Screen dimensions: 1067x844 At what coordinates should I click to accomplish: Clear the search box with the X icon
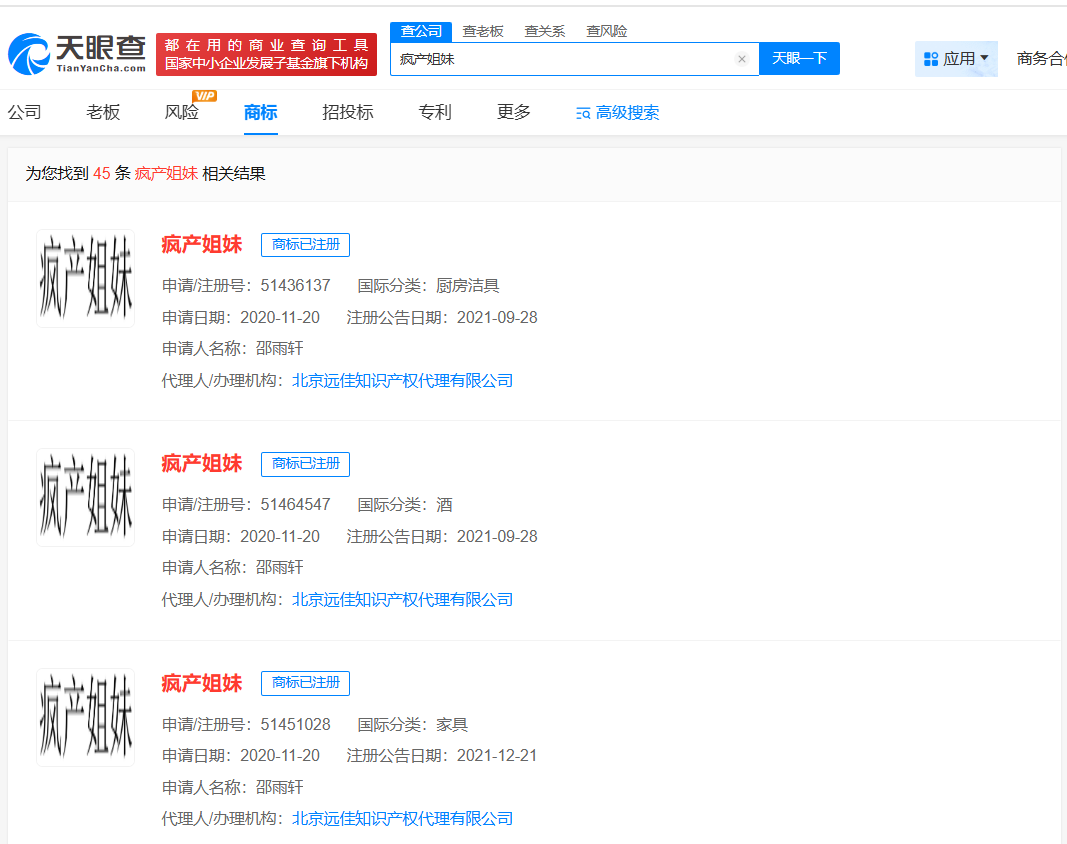tap(742, 59)
